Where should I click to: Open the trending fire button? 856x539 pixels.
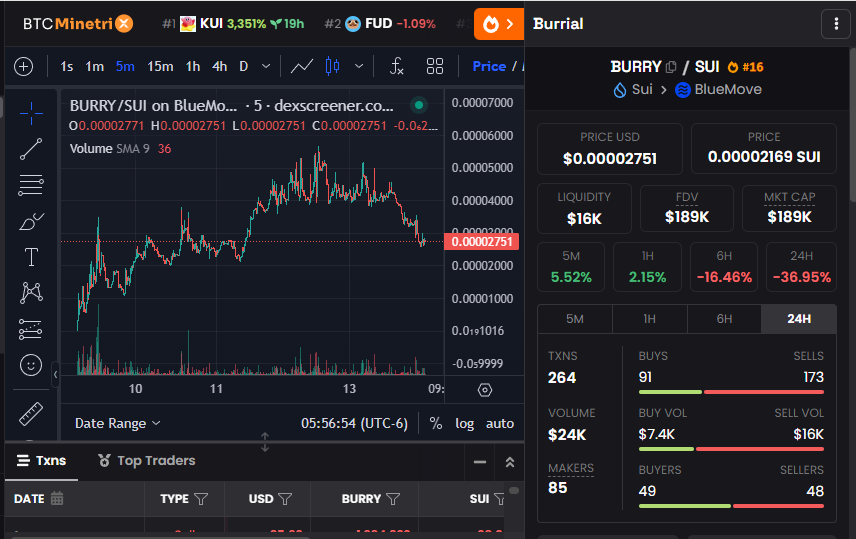coord(499,24)
